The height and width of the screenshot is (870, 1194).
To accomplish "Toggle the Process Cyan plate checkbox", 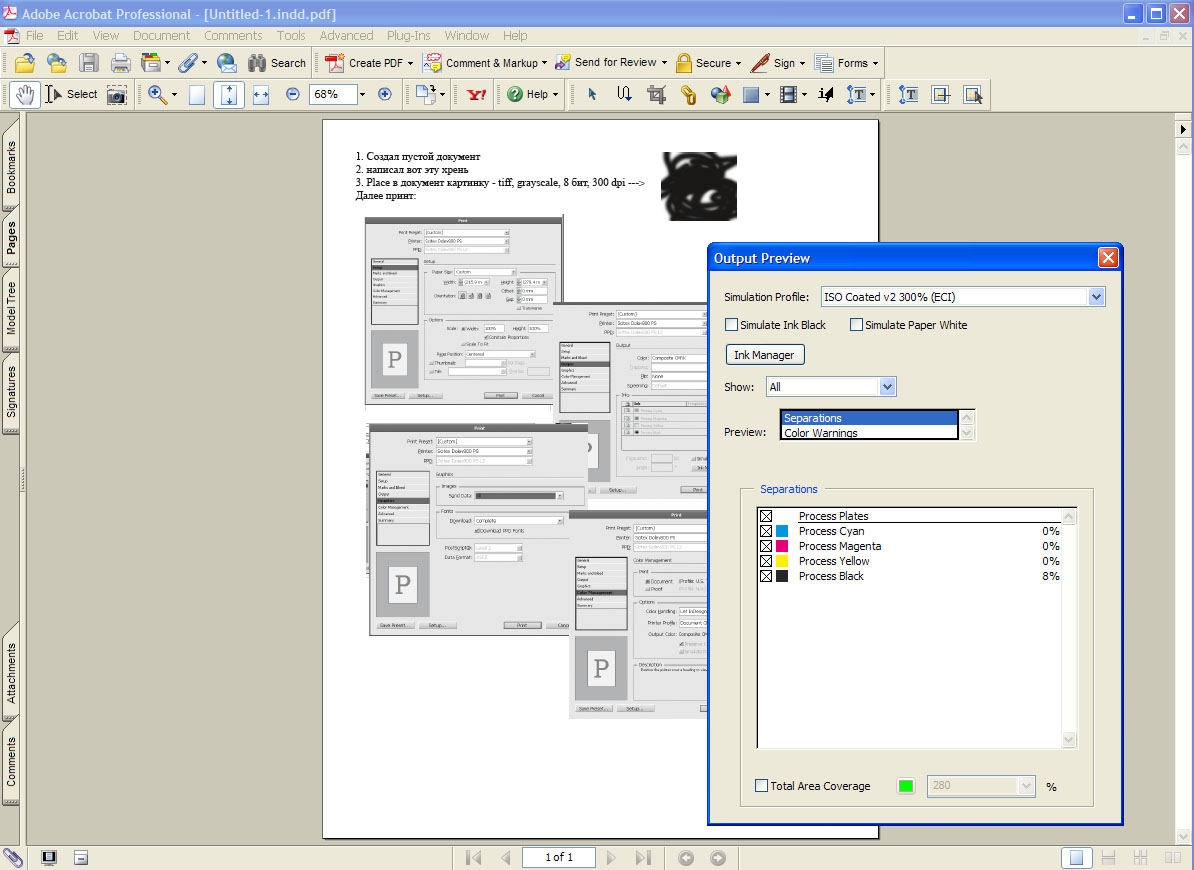I will 766,531.
